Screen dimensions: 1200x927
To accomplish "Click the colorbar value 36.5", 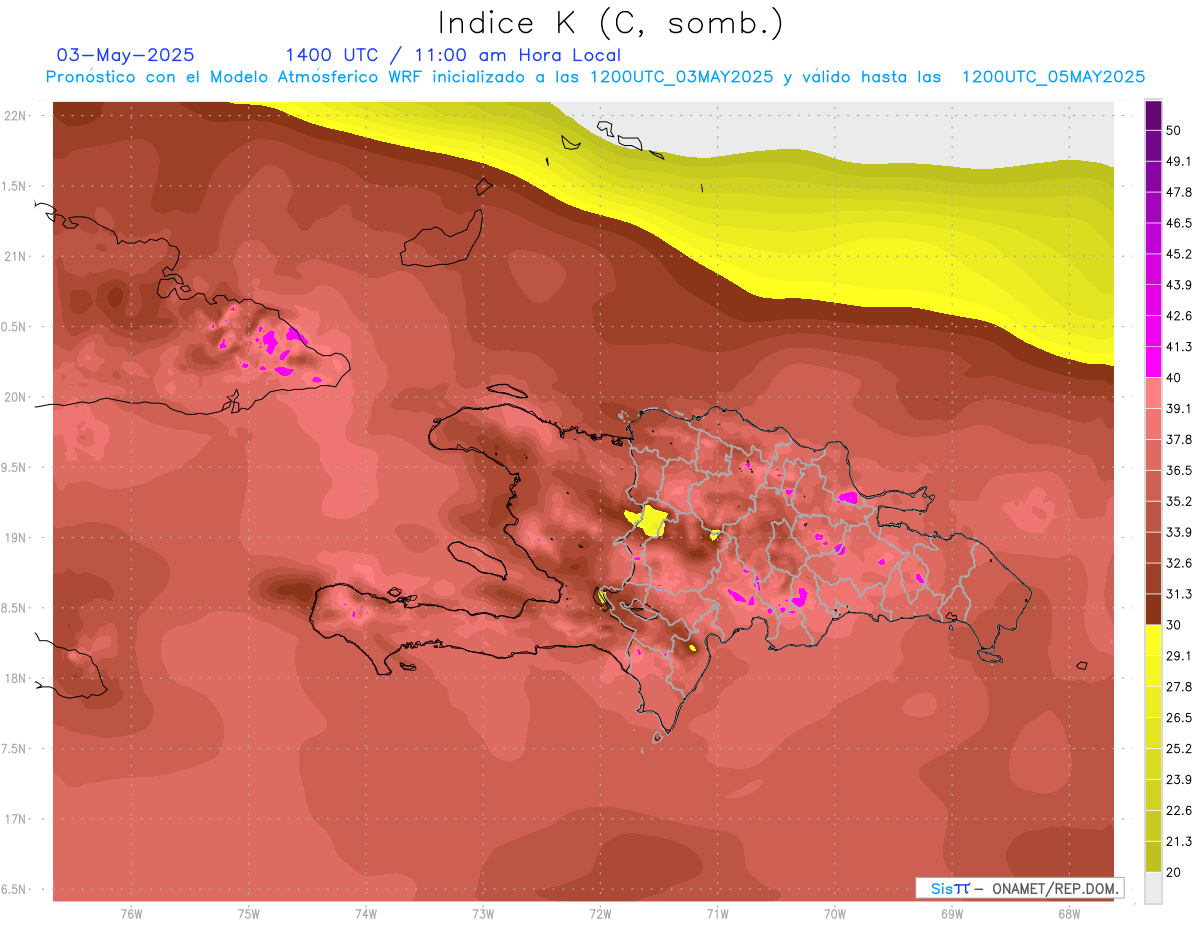I will click(x=1179, y=470).
